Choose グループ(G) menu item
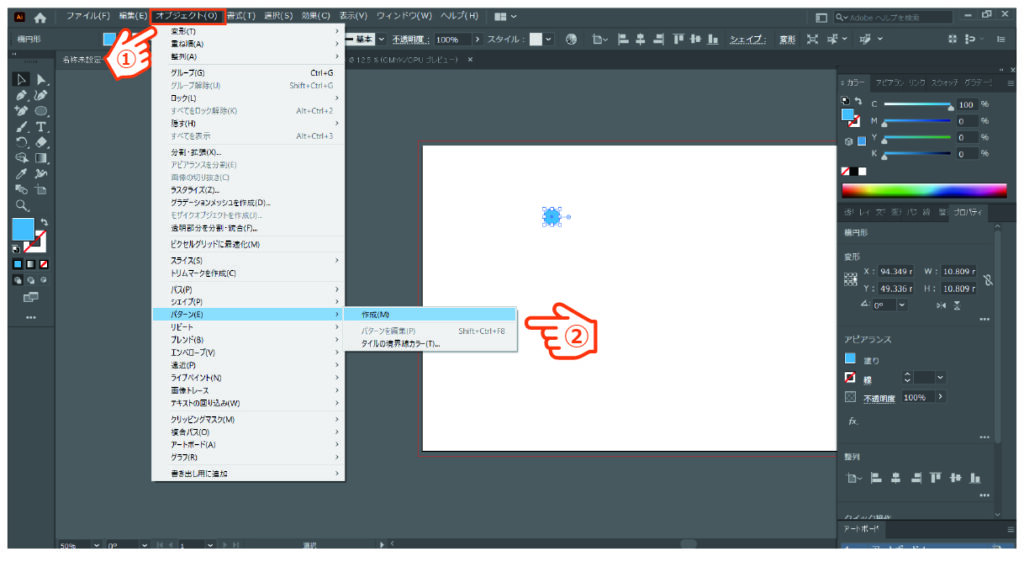1024x583 pixels. pyautogui.click(x=248, y=73)
